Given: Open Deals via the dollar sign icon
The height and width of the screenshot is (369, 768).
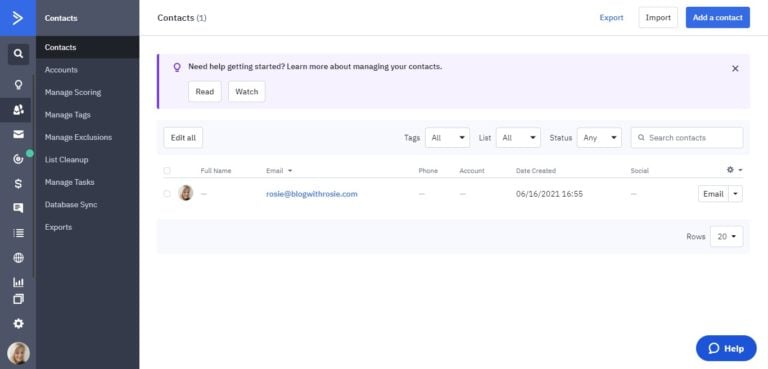Looking at the screenshot, I should coord(18,184).
